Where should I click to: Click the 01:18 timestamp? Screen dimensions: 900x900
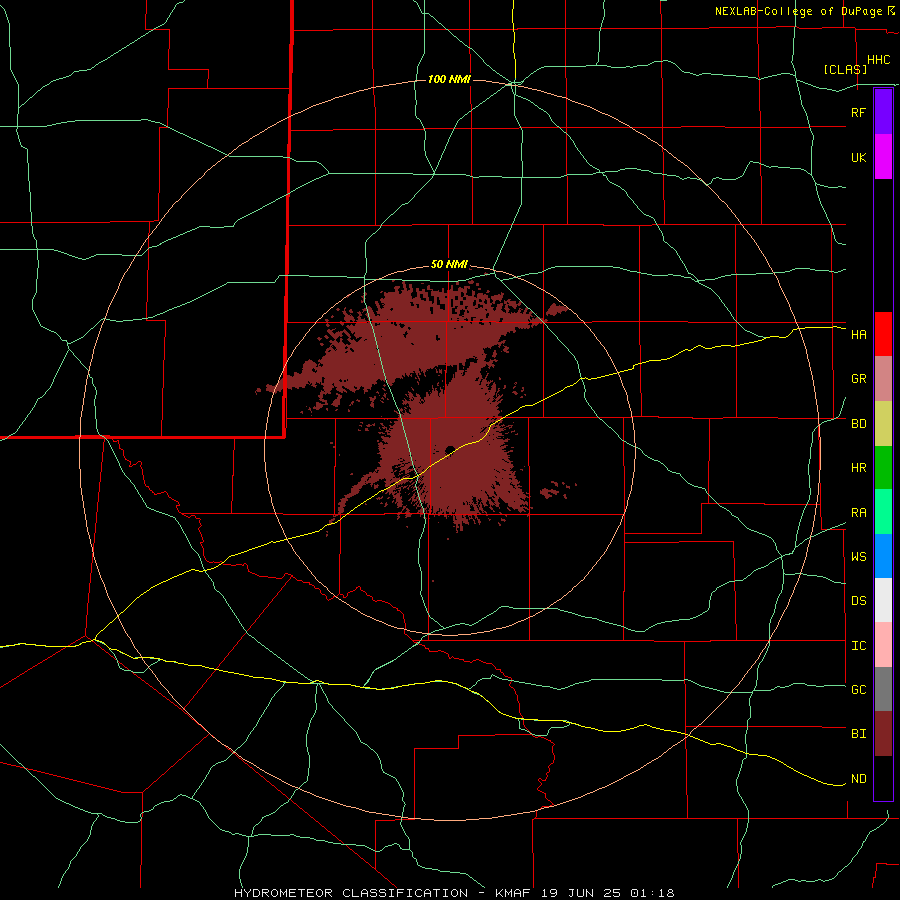pyautogui.click(x=652, y=893)
